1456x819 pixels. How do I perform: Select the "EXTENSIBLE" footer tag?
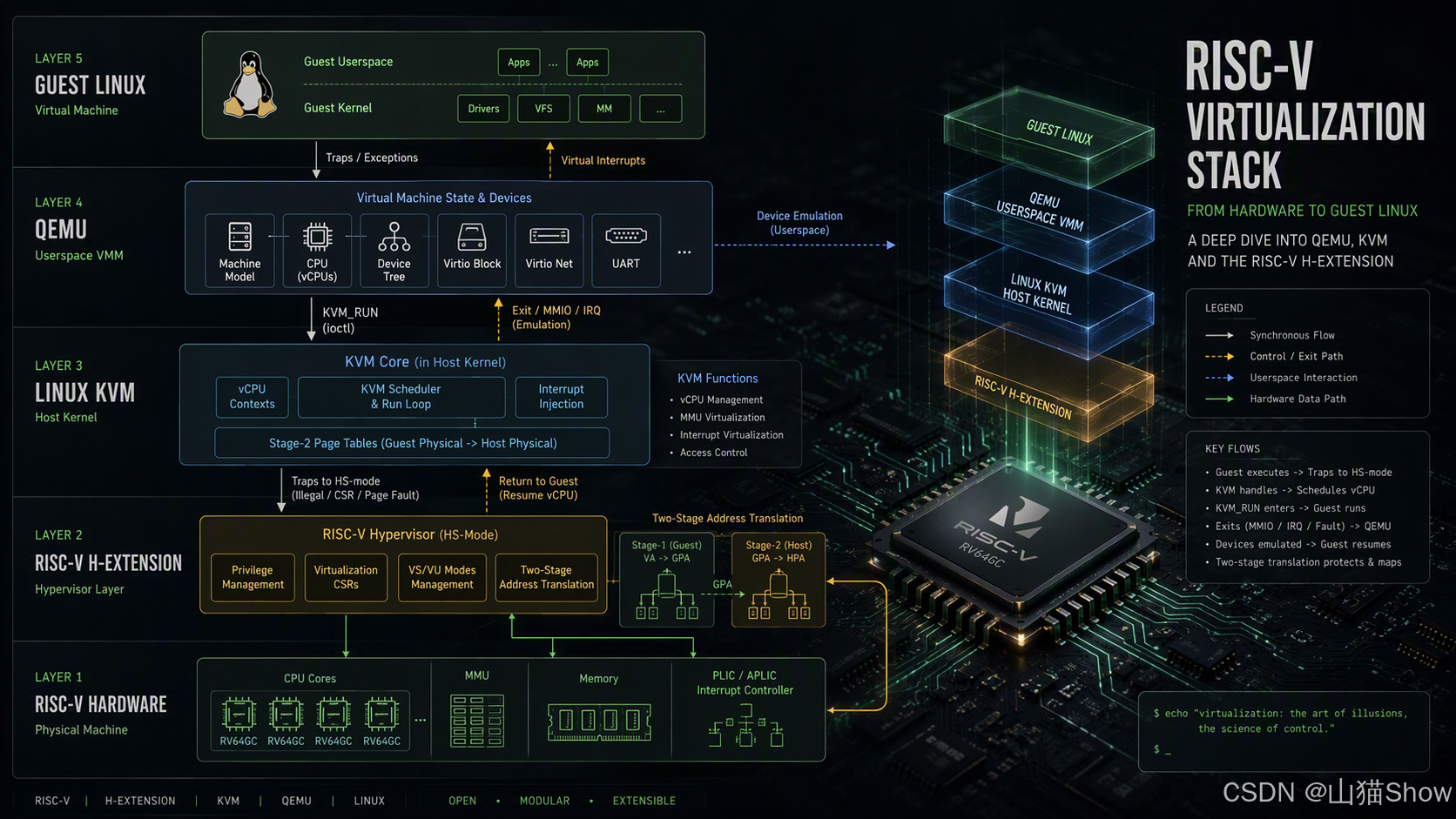click(644, 801)
